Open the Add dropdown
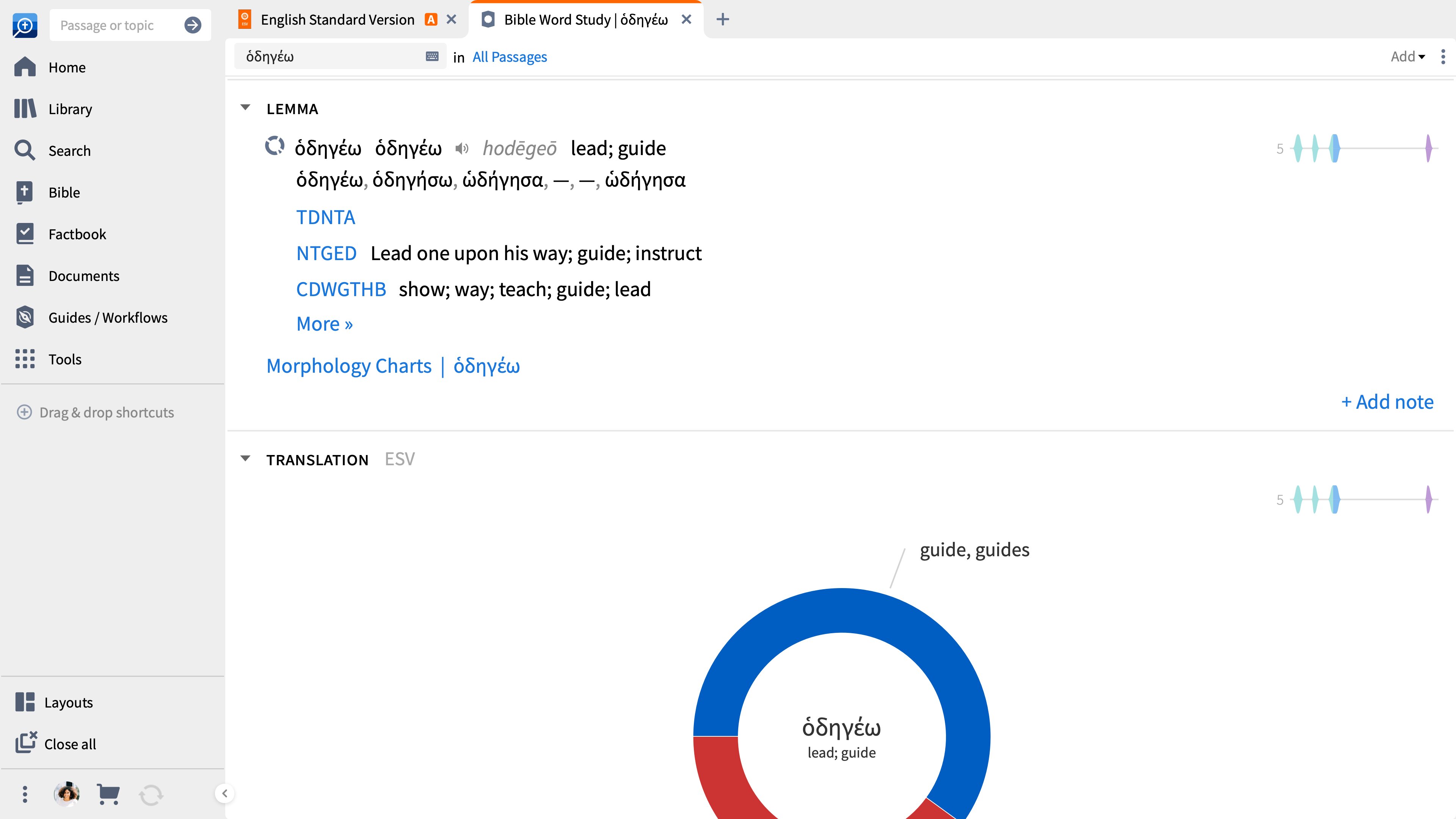The width and height of the screenshot is (1456, 819). tap(1407, 56)
